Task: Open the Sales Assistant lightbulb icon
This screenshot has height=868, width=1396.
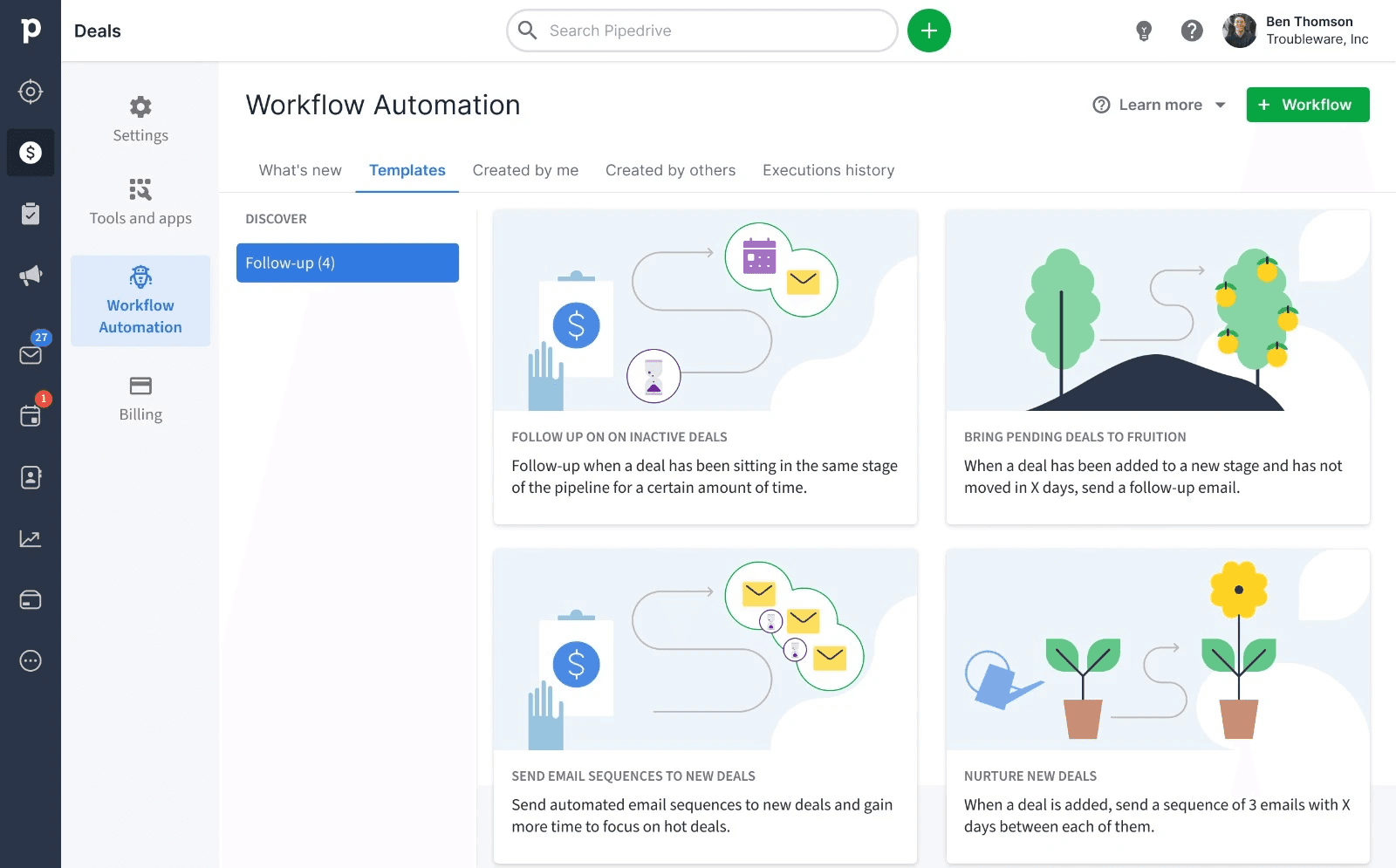Action: click(x=1144, y=31)
